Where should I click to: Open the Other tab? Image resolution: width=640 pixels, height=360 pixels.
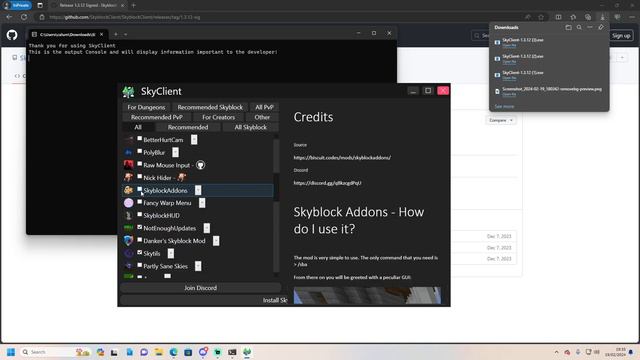pos(262,117)
